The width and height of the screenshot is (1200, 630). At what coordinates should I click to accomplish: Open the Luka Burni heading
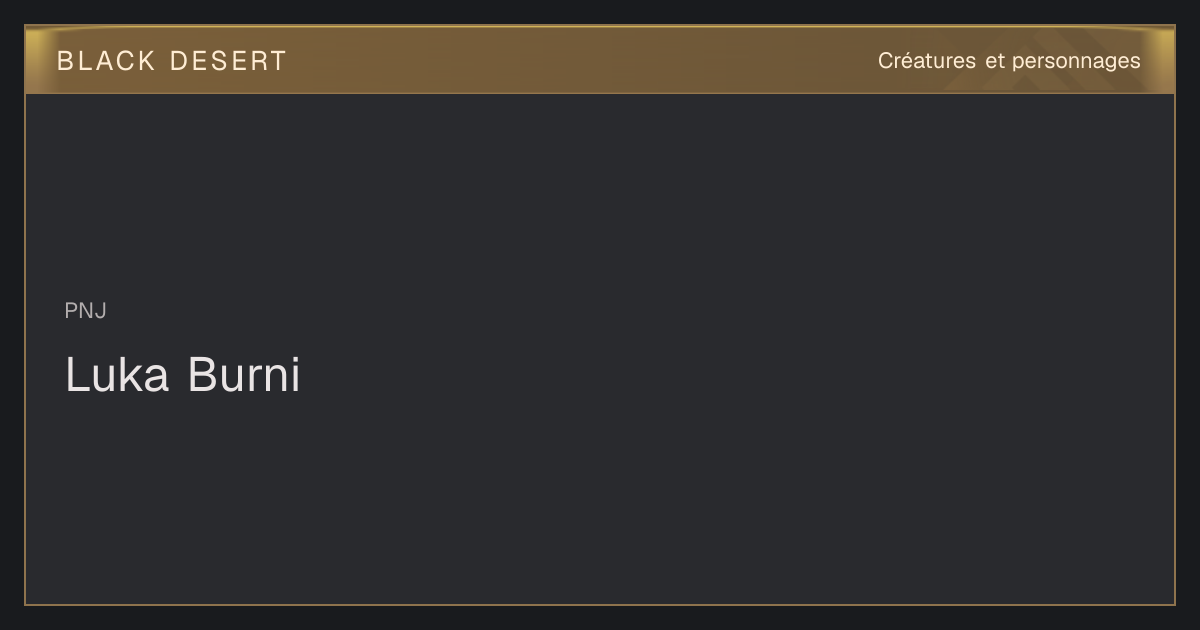[183, 375]
